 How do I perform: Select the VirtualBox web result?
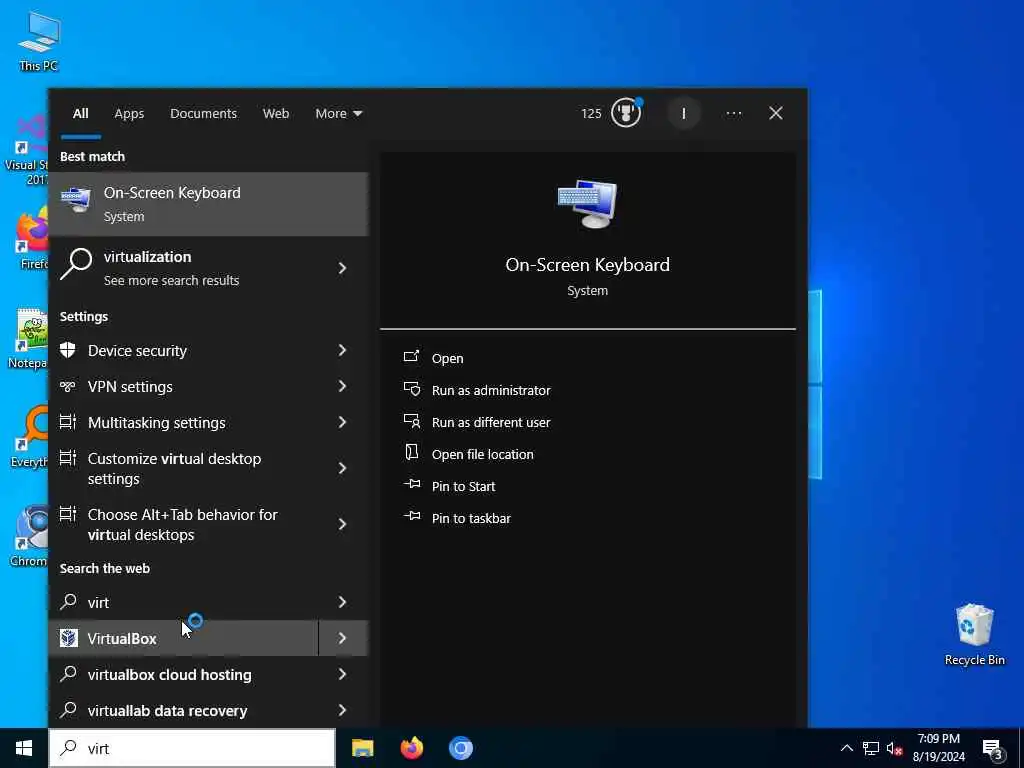tap(184, 638)
